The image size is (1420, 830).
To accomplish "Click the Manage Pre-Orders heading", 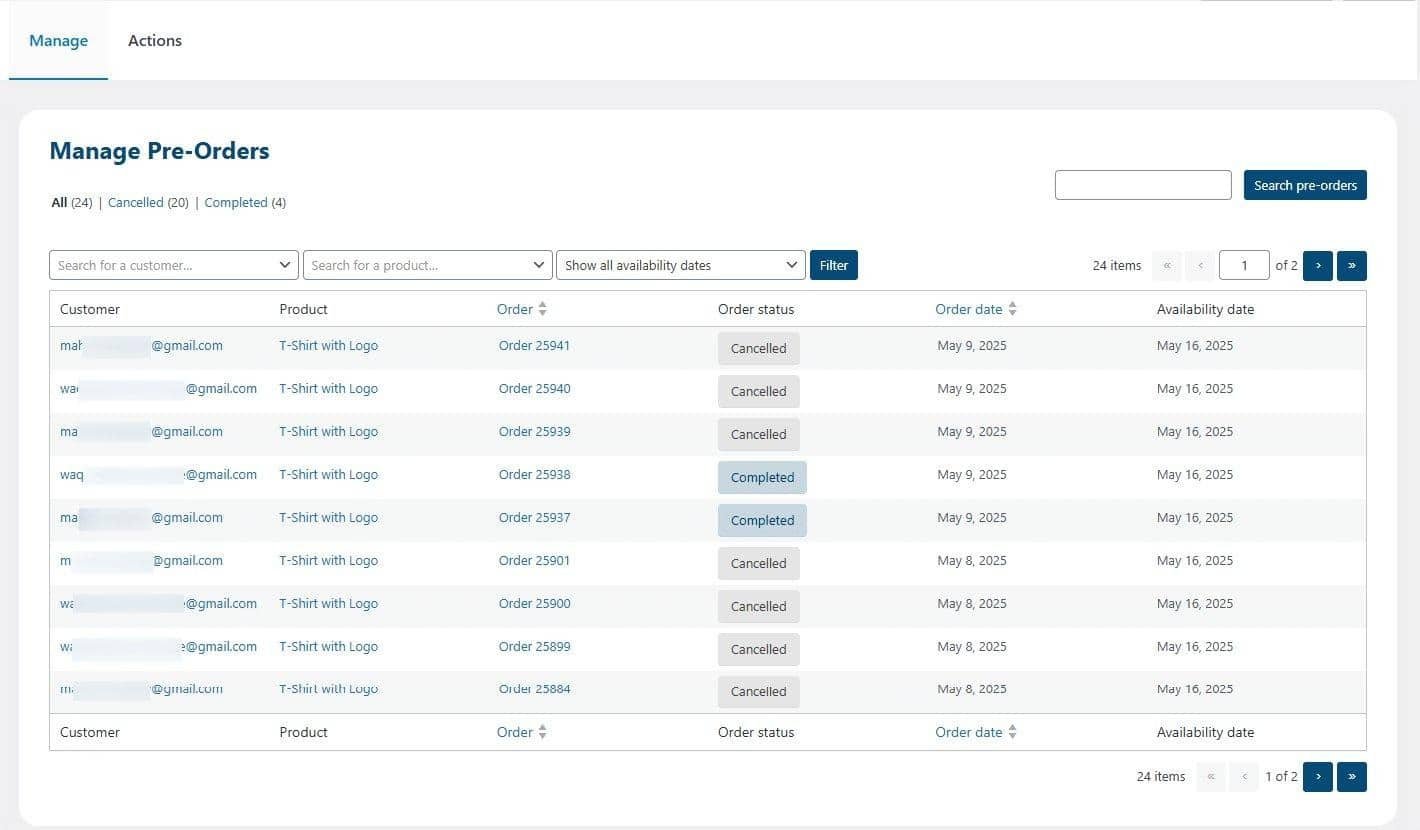I will tap(160, 151).
